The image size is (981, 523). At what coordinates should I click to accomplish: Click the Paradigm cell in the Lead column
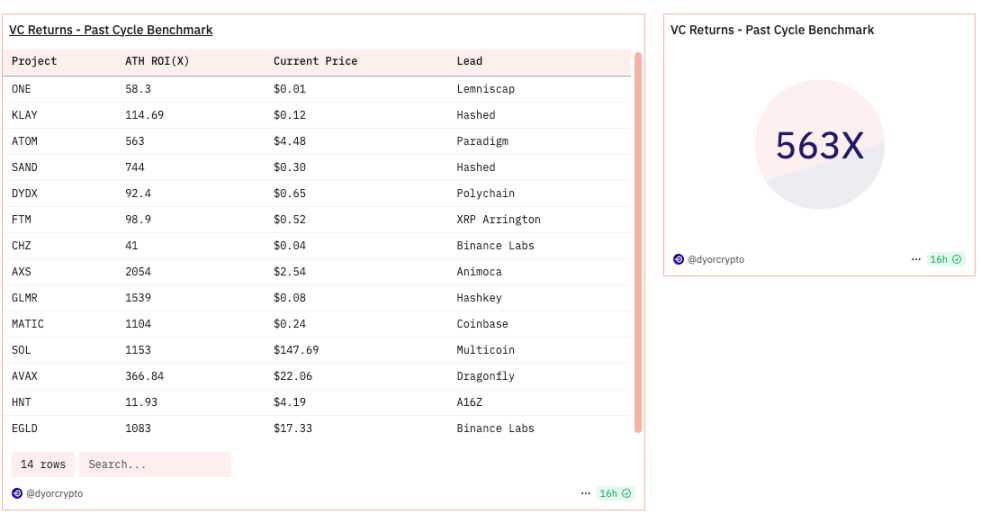tap(482, 141)
